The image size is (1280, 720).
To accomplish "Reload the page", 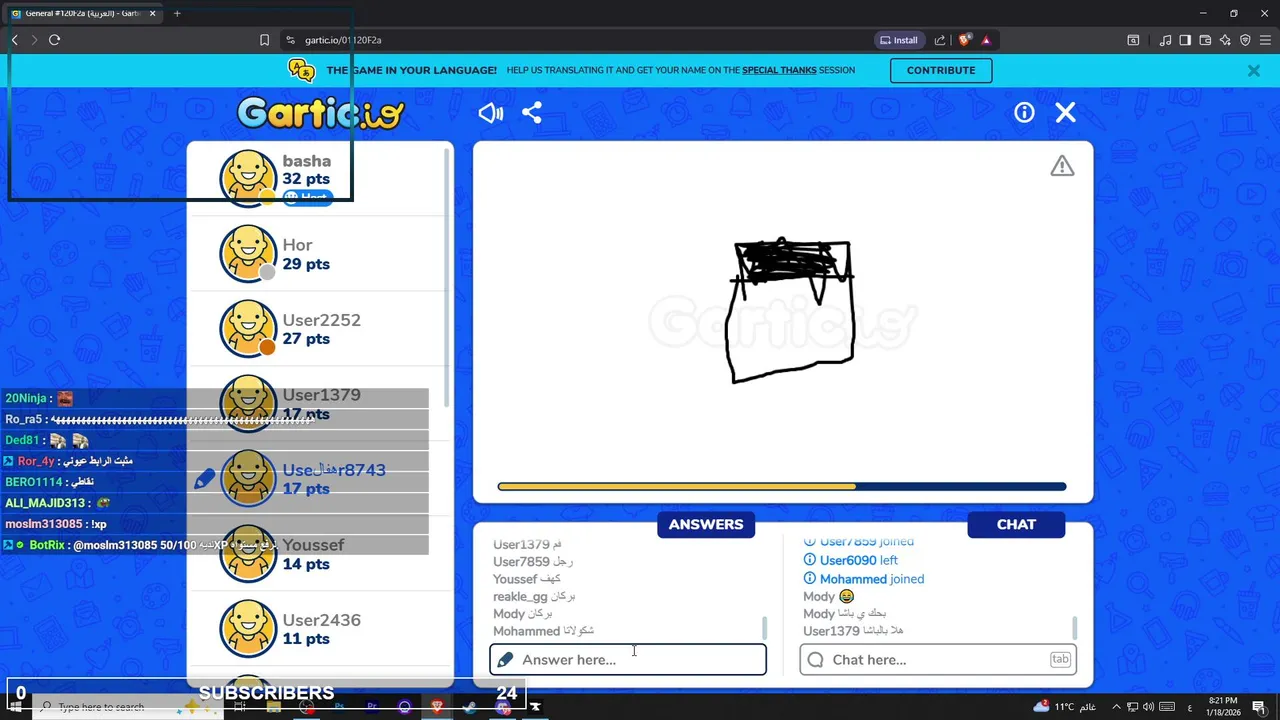I will coord(54,40).
